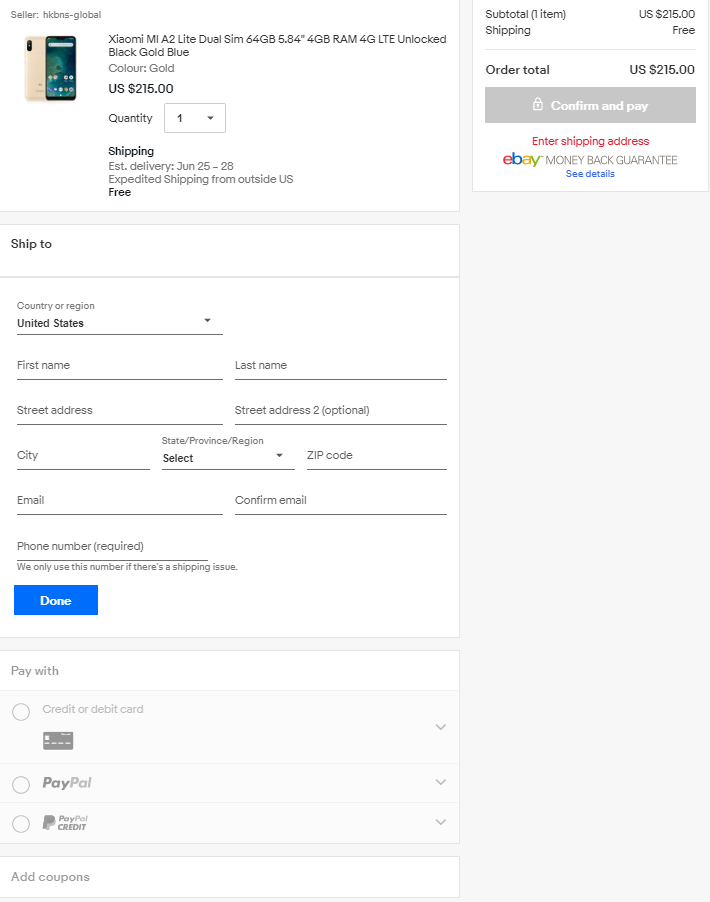Viewport: 710px width, 902px height.
Task: Expand the Credit or debit card section
Action: coord(440,727)
